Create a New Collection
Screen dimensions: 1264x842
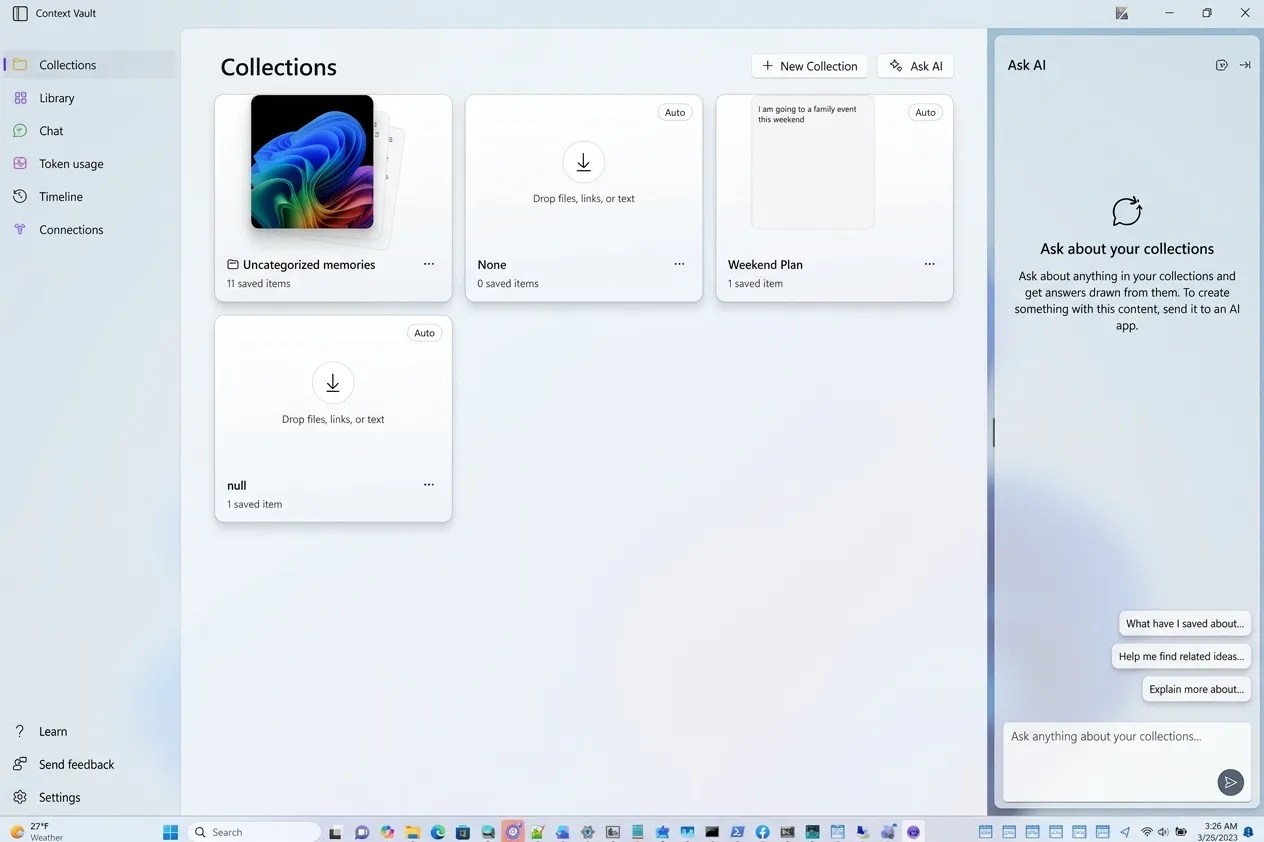(x=809, y=66)
